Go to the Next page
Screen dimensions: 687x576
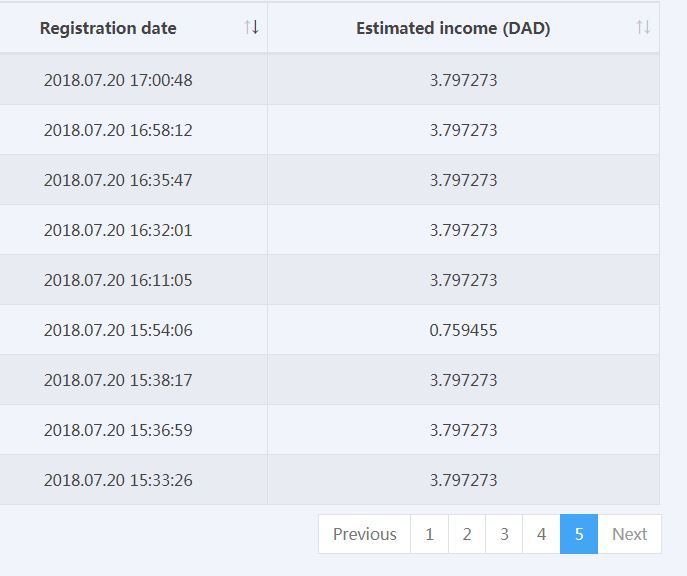click(x=629, y=534)
